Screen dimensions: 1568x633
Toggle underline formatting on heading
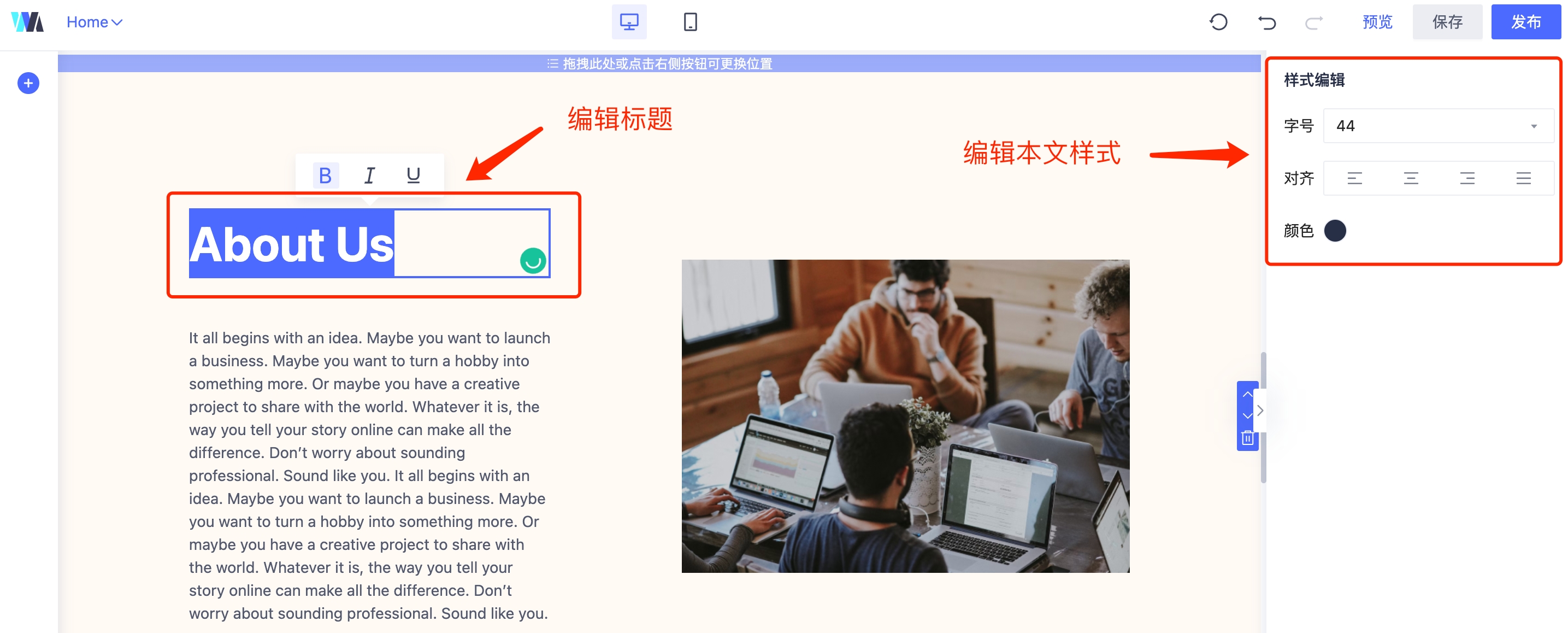point(413,175)
